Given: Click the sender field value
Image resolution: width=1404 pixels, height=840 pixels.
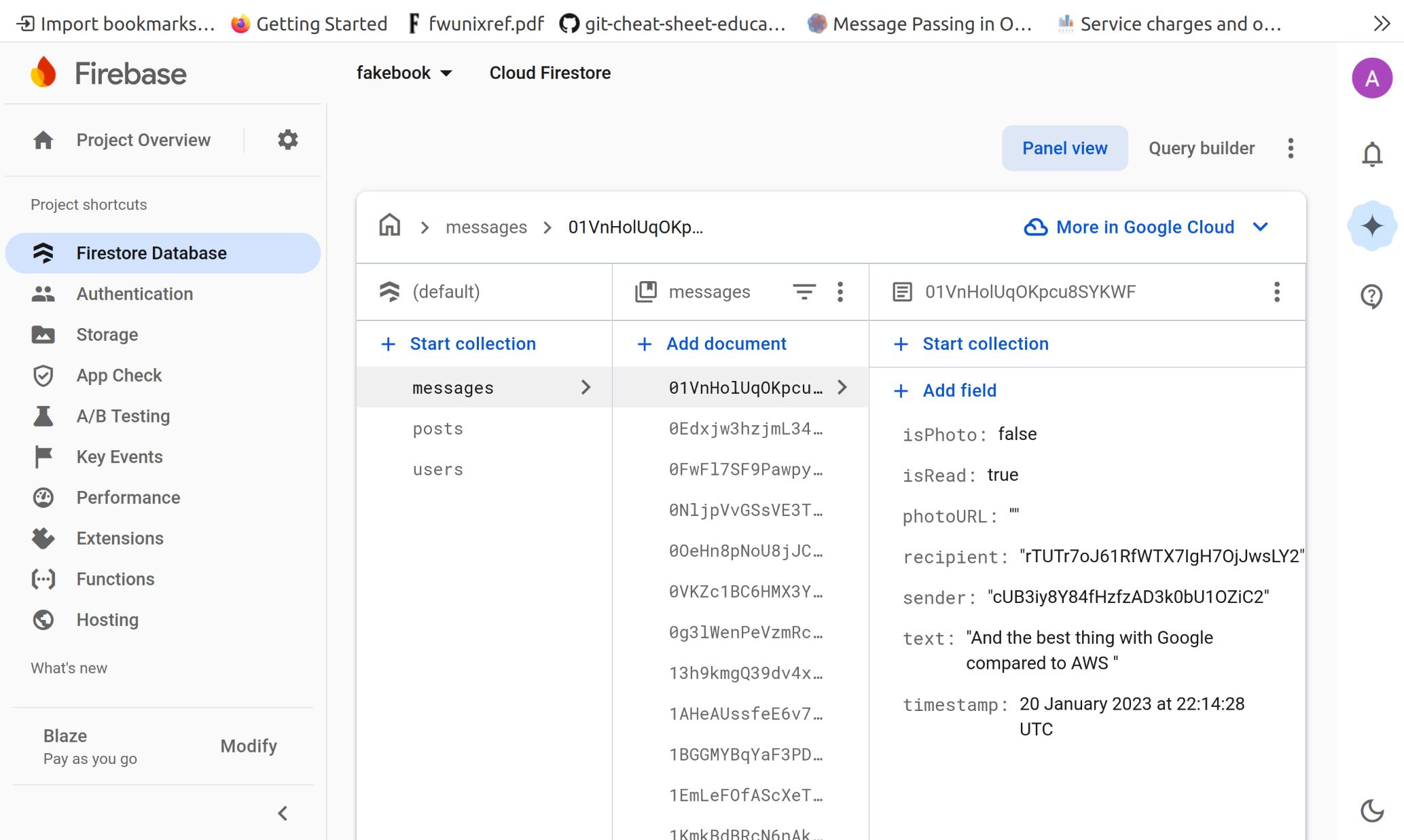Looking at the screenshot, I should [1128, 597].
